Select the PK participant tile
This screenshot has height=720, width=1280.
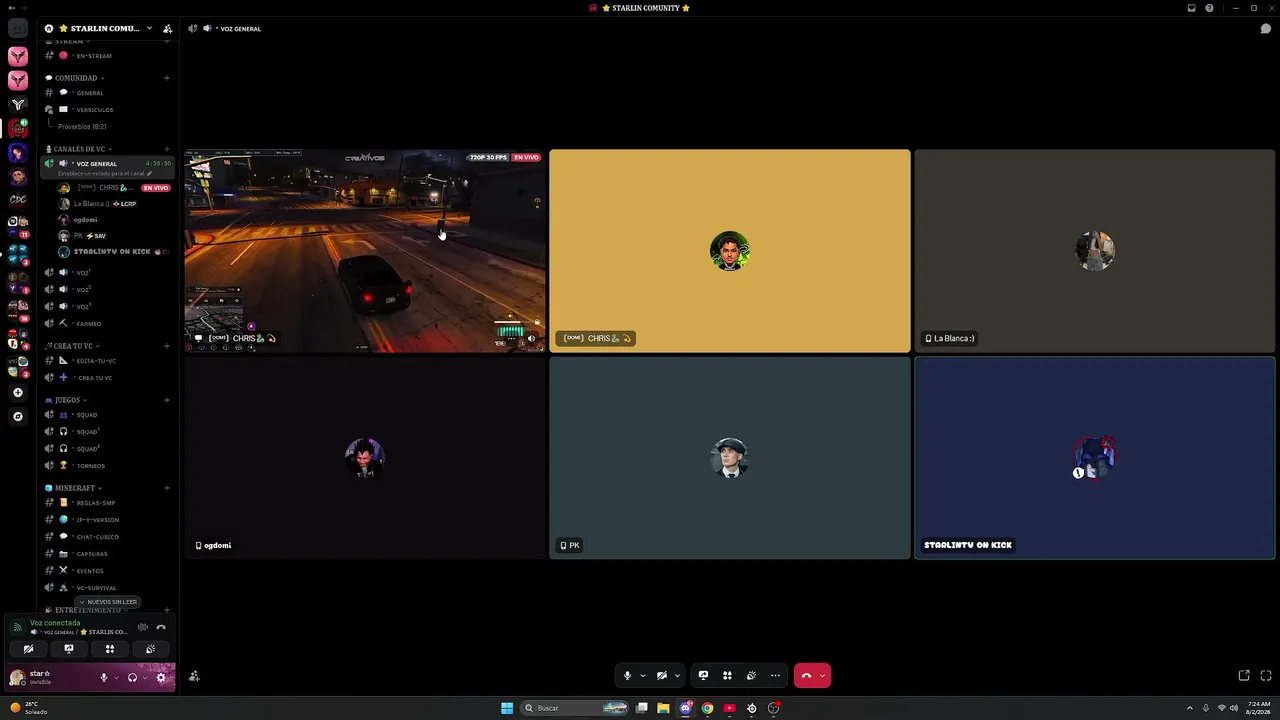point(730,458)
